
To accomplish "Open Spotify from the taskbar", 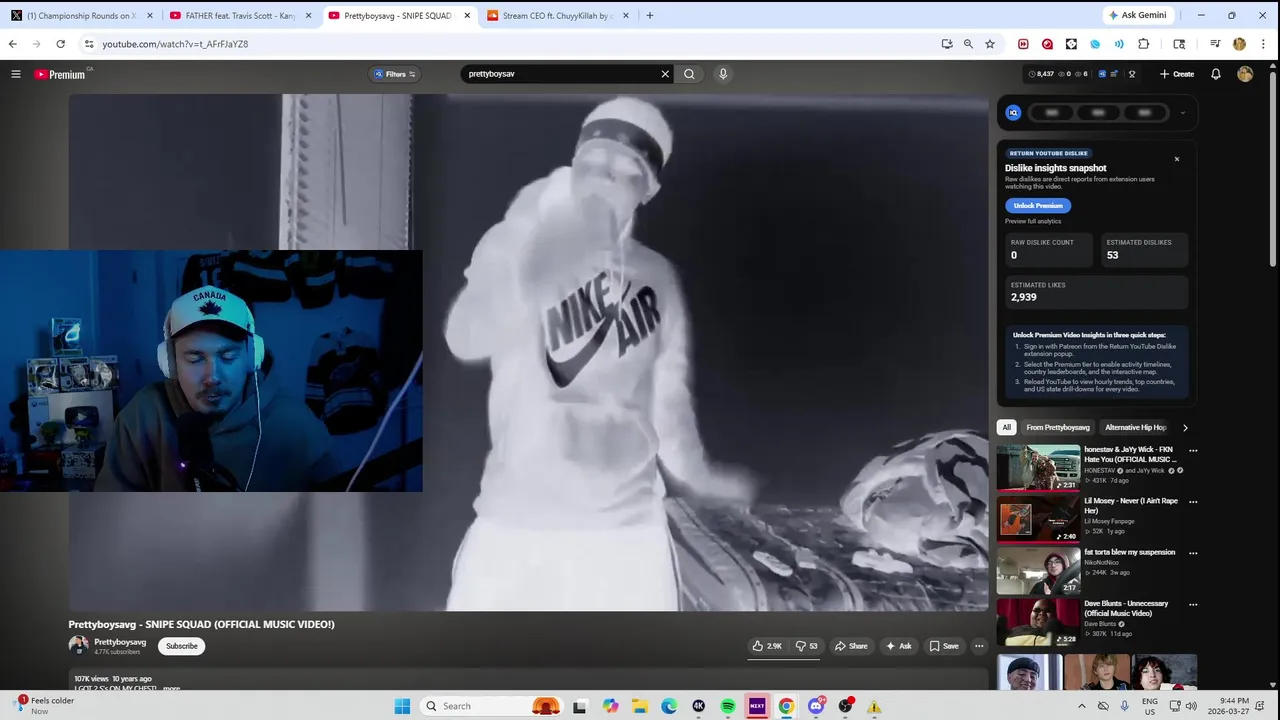I will tap(728, 706).
